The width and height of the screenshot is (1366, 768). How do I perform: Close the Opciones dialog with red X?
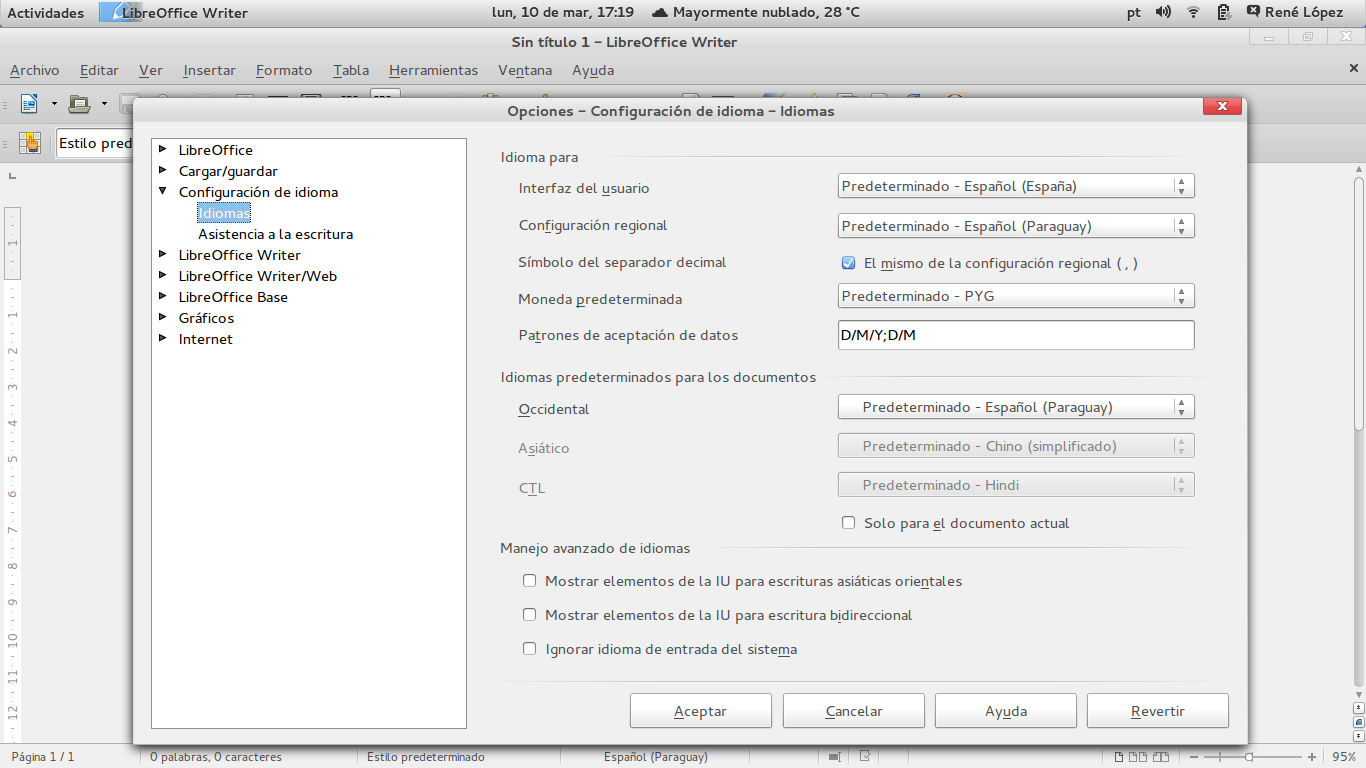[x=1222, y=107]
